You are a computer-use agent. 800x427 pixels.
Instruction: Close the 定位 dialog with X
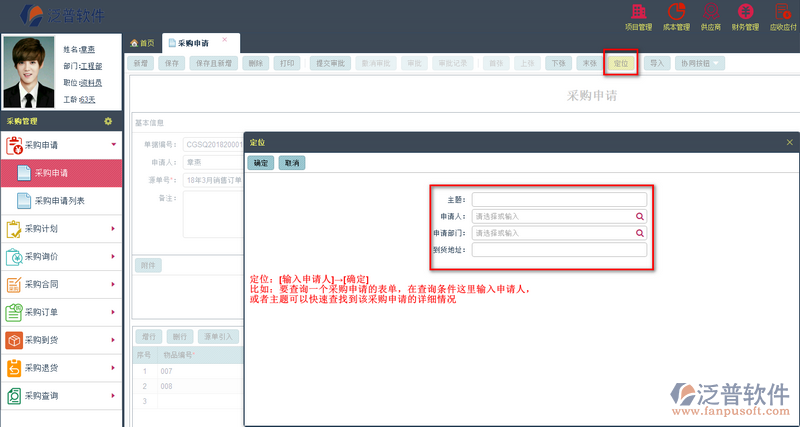point(790,143)
